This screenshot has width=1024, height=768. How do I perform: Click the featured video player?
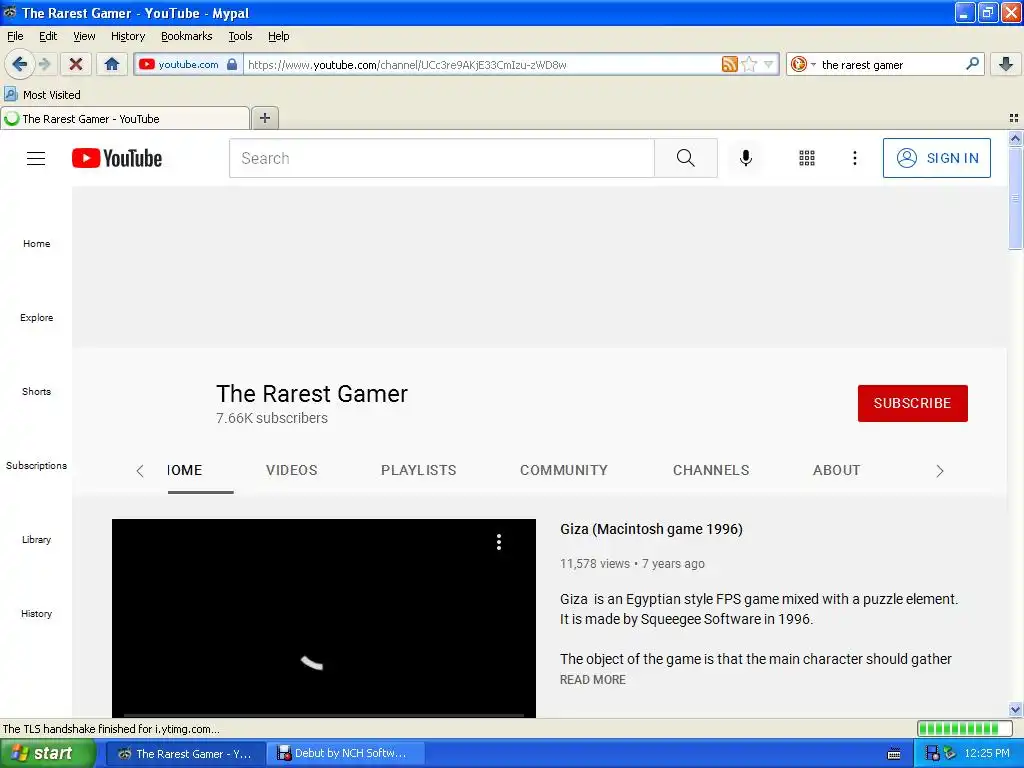pyautogui.click(x=323, y=618)
